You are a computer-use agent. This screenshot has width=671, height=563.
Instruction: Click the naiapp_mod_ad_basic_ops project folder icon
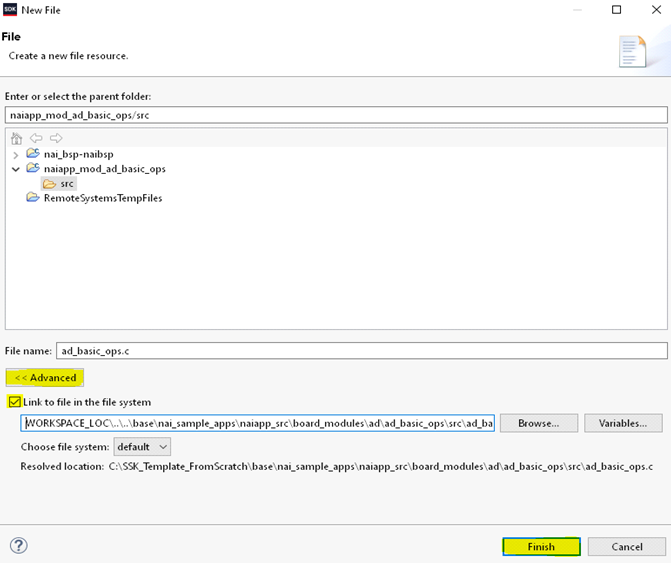pyautogui.click(x=33, y=169)
